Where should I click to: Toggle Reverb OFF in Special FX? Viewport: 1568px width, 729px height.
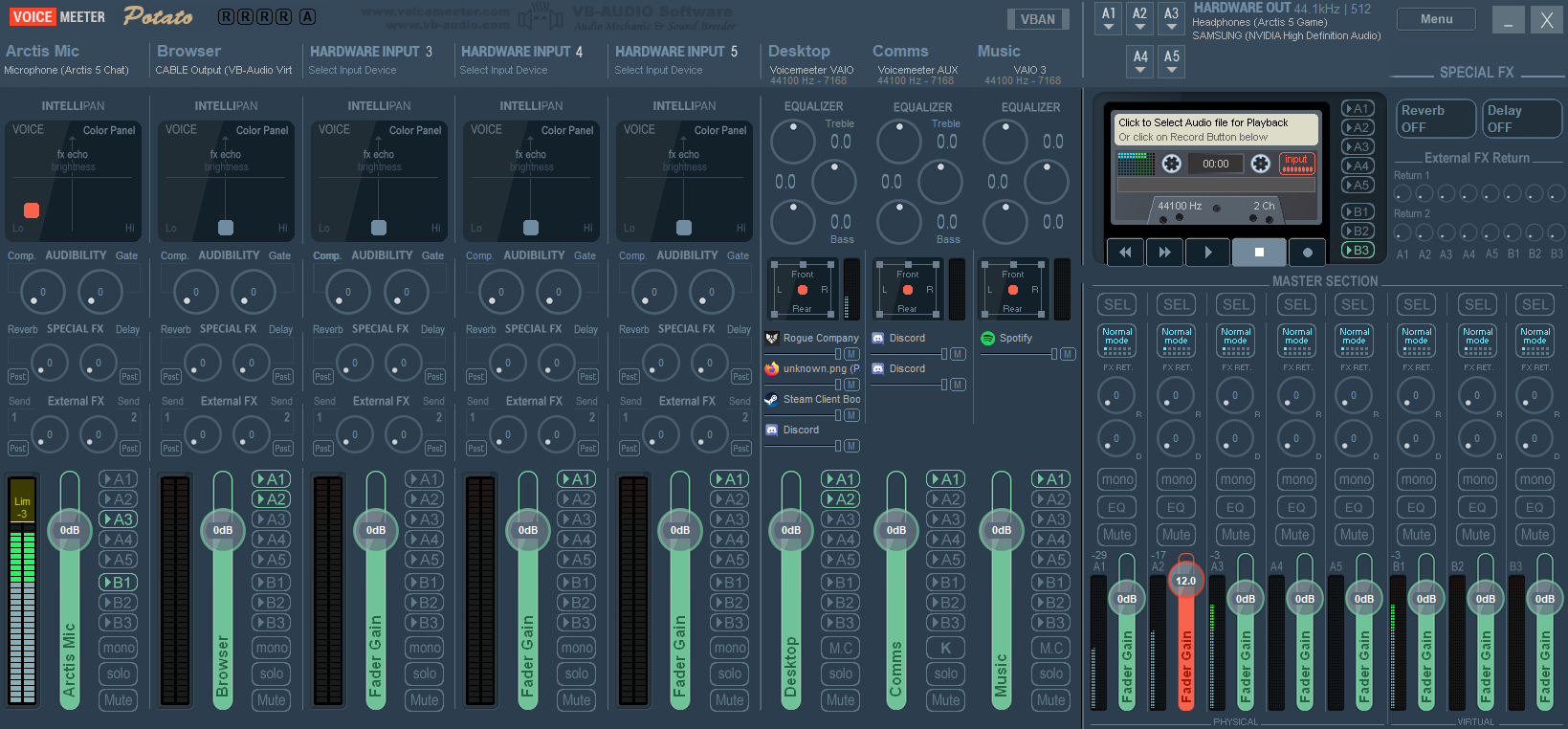tap(1435, 119)
